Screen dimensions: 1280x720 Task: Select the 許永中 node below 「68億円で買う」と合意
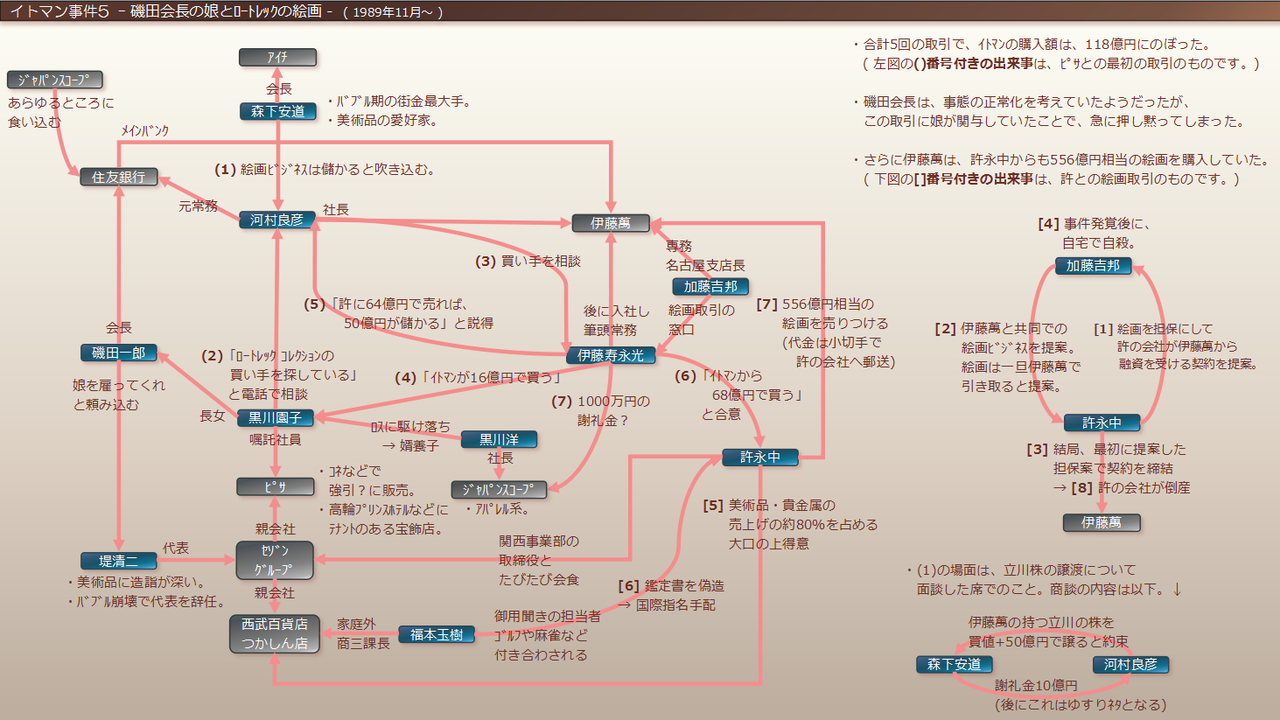point(761,457)
